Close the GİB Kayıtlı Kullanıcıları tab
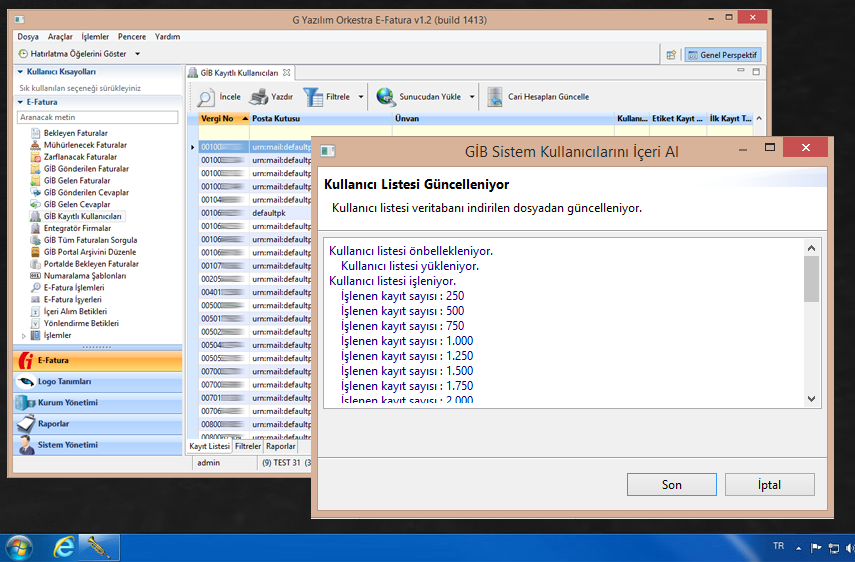This screenshot has height=562, width=855. 287,72
